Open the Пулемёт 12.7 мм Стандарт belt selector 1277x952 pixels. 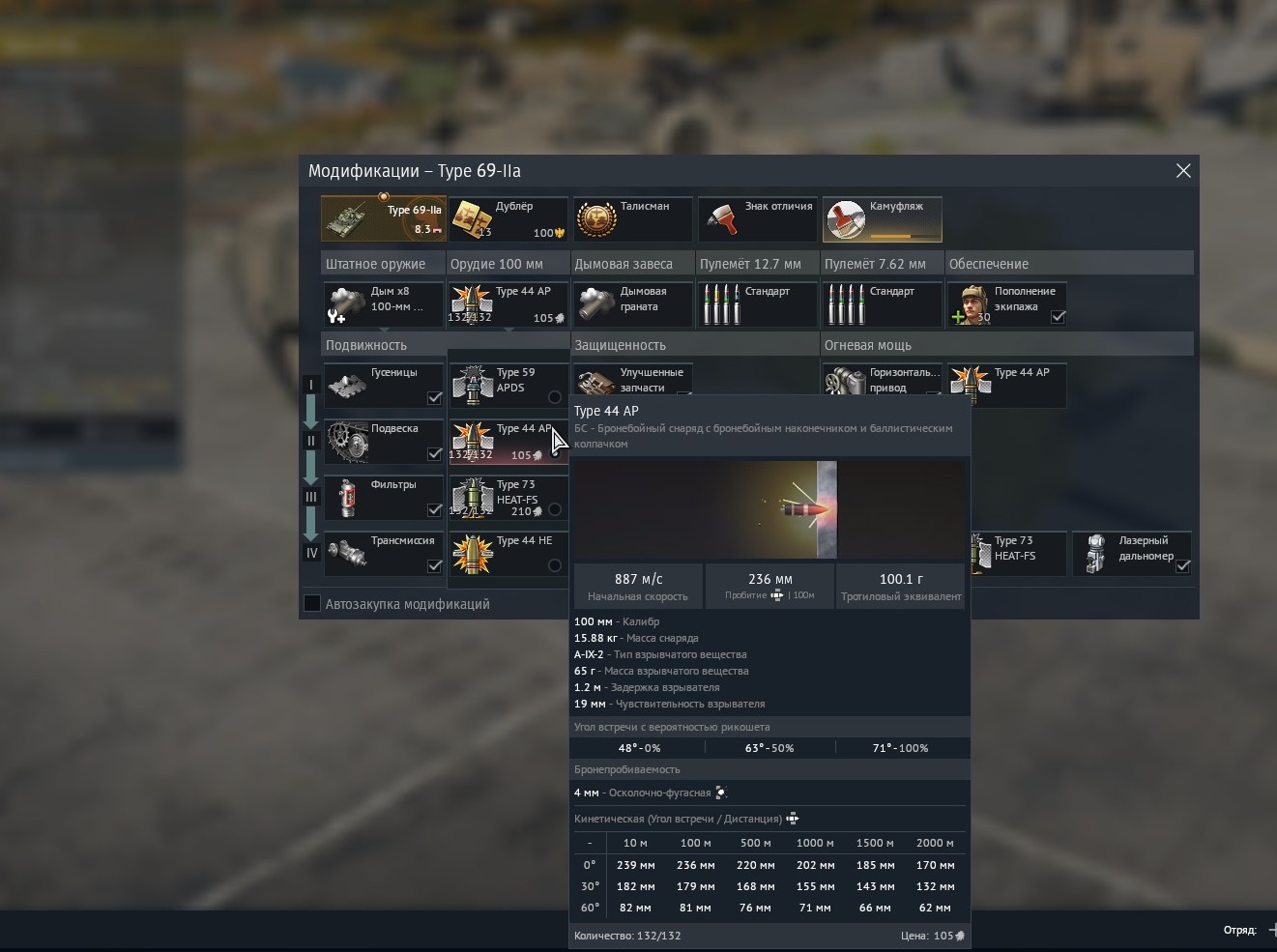[757, 304]
